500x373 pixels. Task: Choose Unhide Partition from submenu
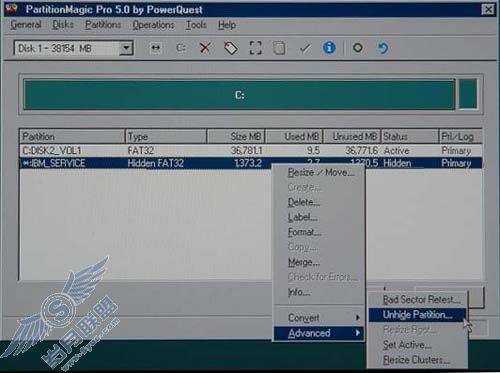417,315
